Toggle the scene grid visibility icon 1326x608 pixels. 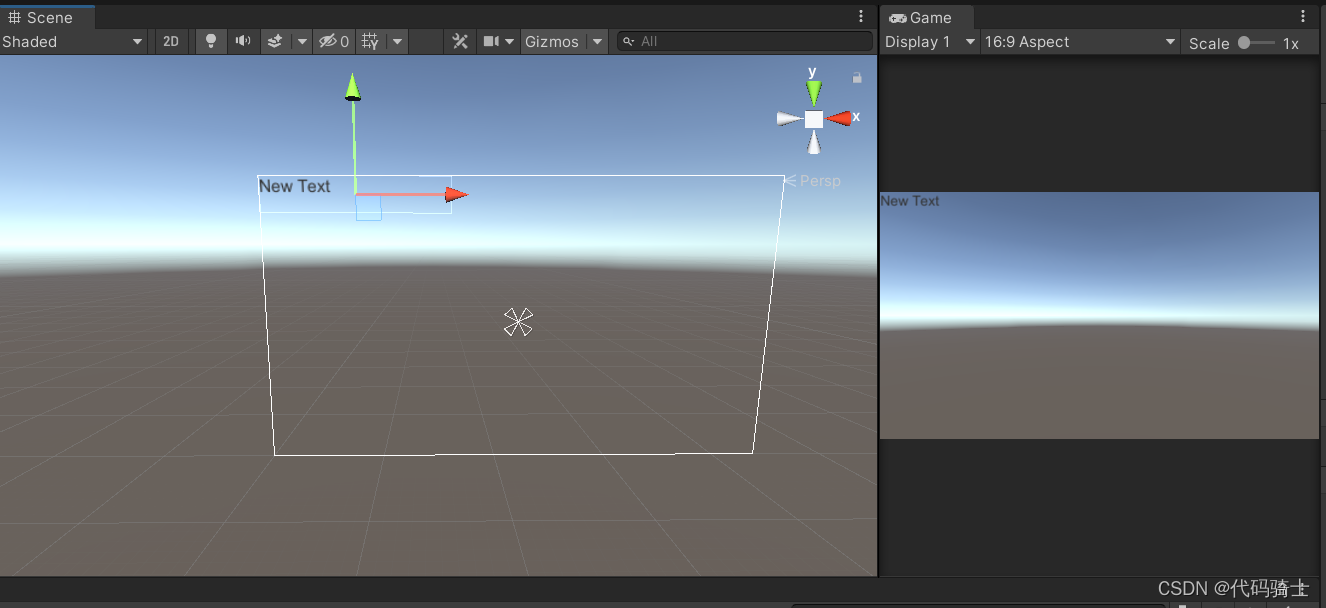point(370,41)
